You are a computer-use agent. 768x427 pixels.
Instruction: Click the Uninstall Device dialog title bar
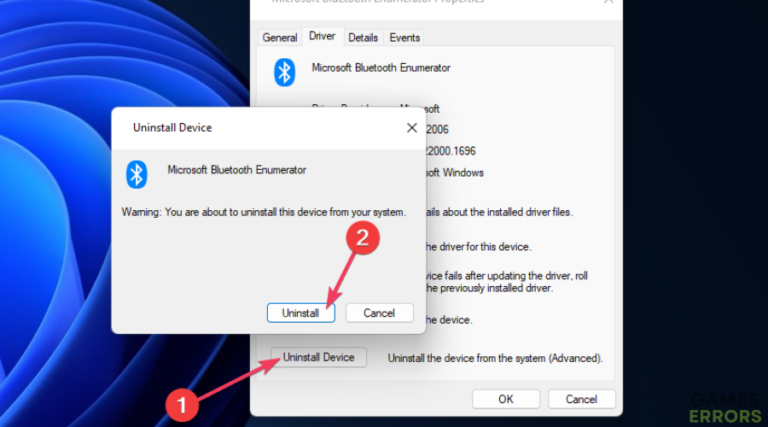250,128
